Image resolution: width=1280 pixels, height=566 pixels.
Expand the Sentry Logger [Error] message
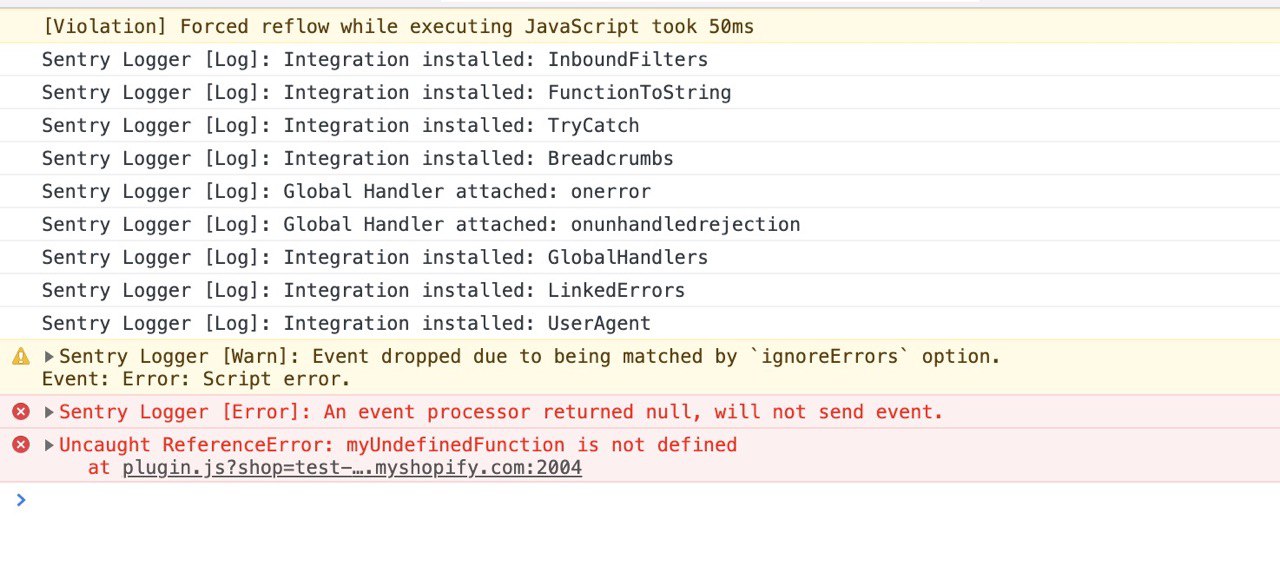coord(49,412)
